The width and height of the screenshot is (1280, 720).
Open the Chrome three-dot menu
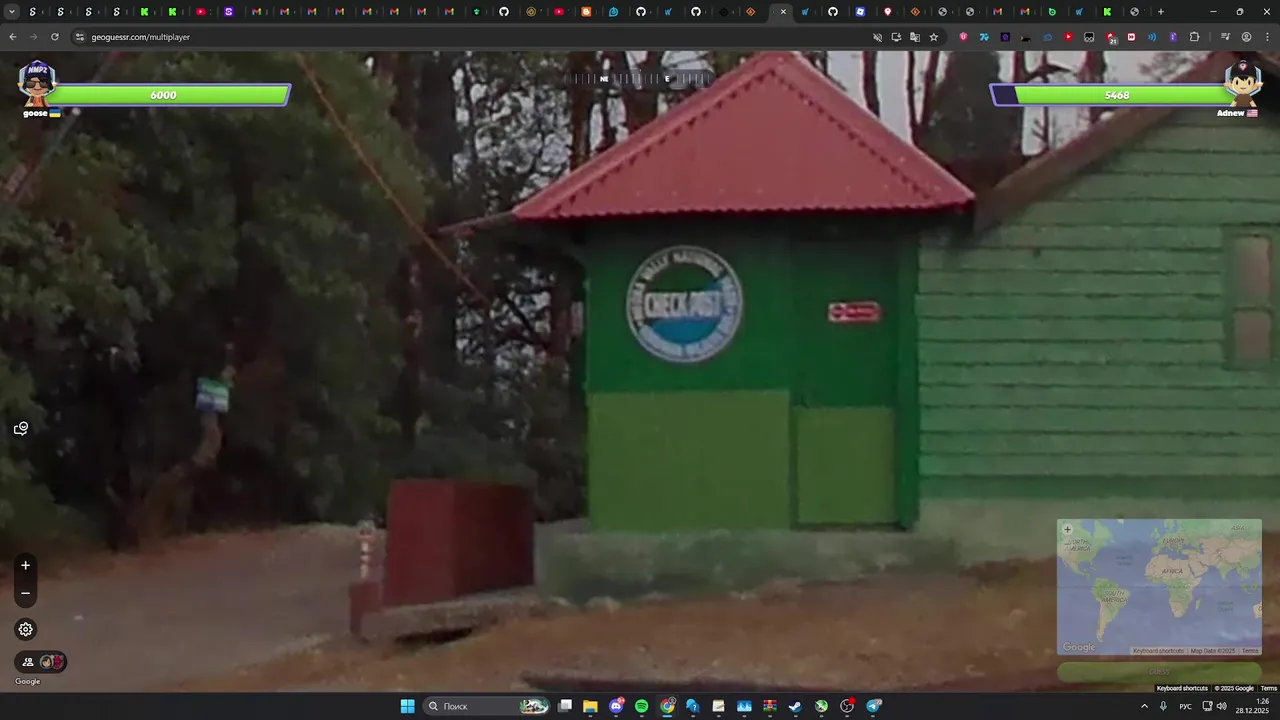[1266, 37]
